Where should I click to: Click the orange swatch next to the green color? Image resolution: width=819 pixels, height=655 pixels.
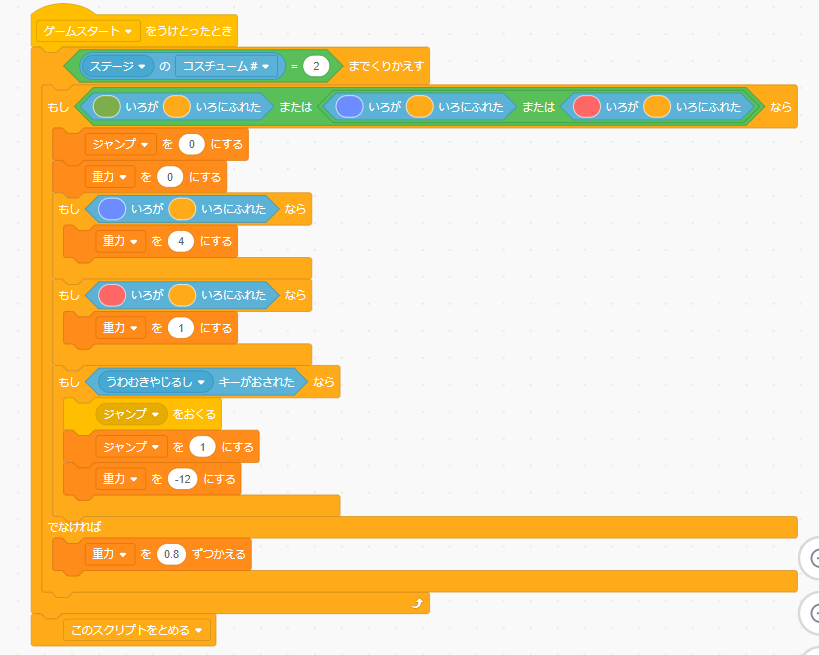177,106
